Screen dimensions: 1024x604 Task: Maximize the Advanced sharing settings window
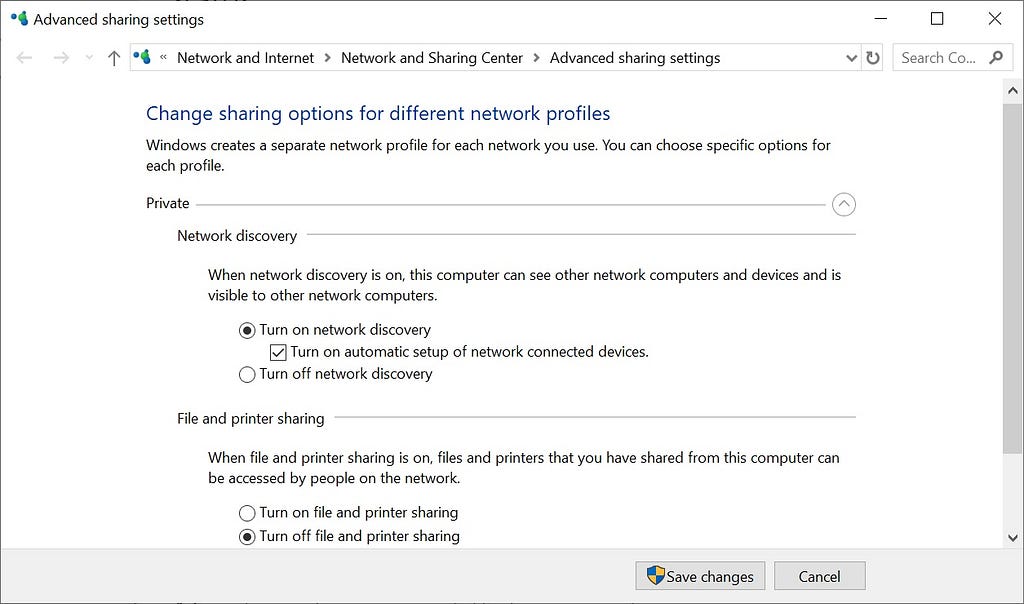937,19
